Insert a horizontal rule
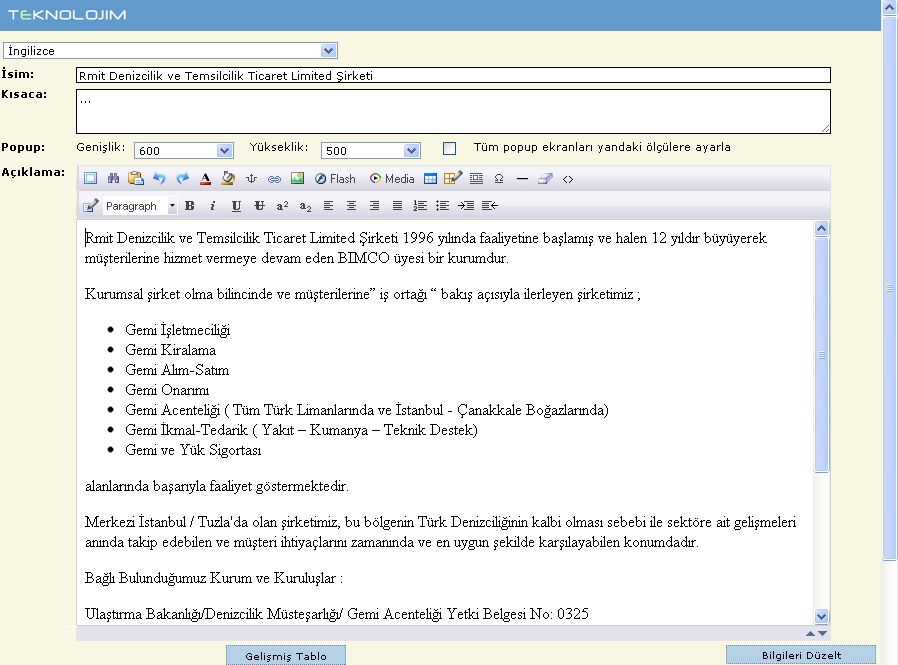Screen dimensions: 898x665 click(522, 179)
